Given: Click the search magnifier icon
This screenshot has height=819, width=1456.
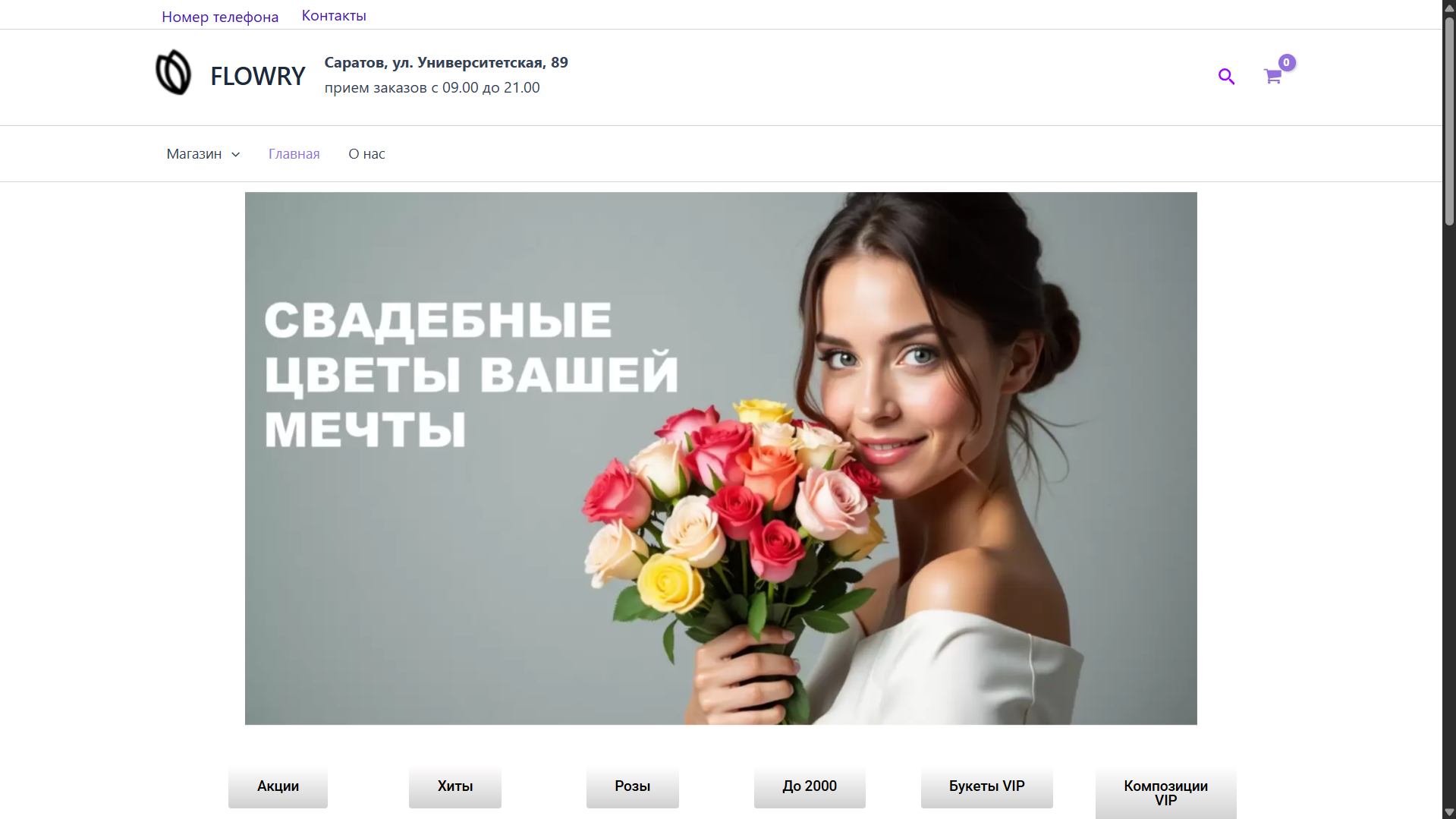Looking at the screenshot, I should click(x=1226, y=77).
